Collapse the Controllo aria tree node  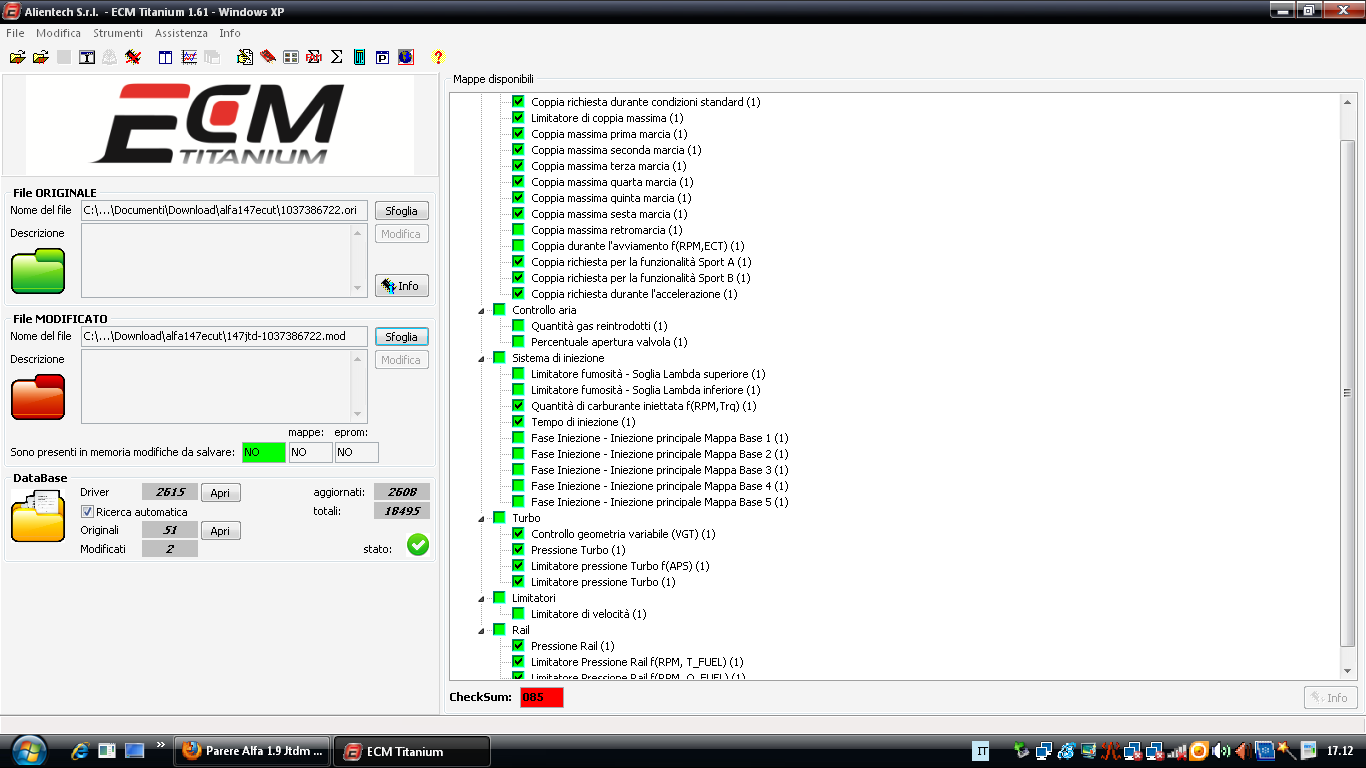click(x=481, y=310)
